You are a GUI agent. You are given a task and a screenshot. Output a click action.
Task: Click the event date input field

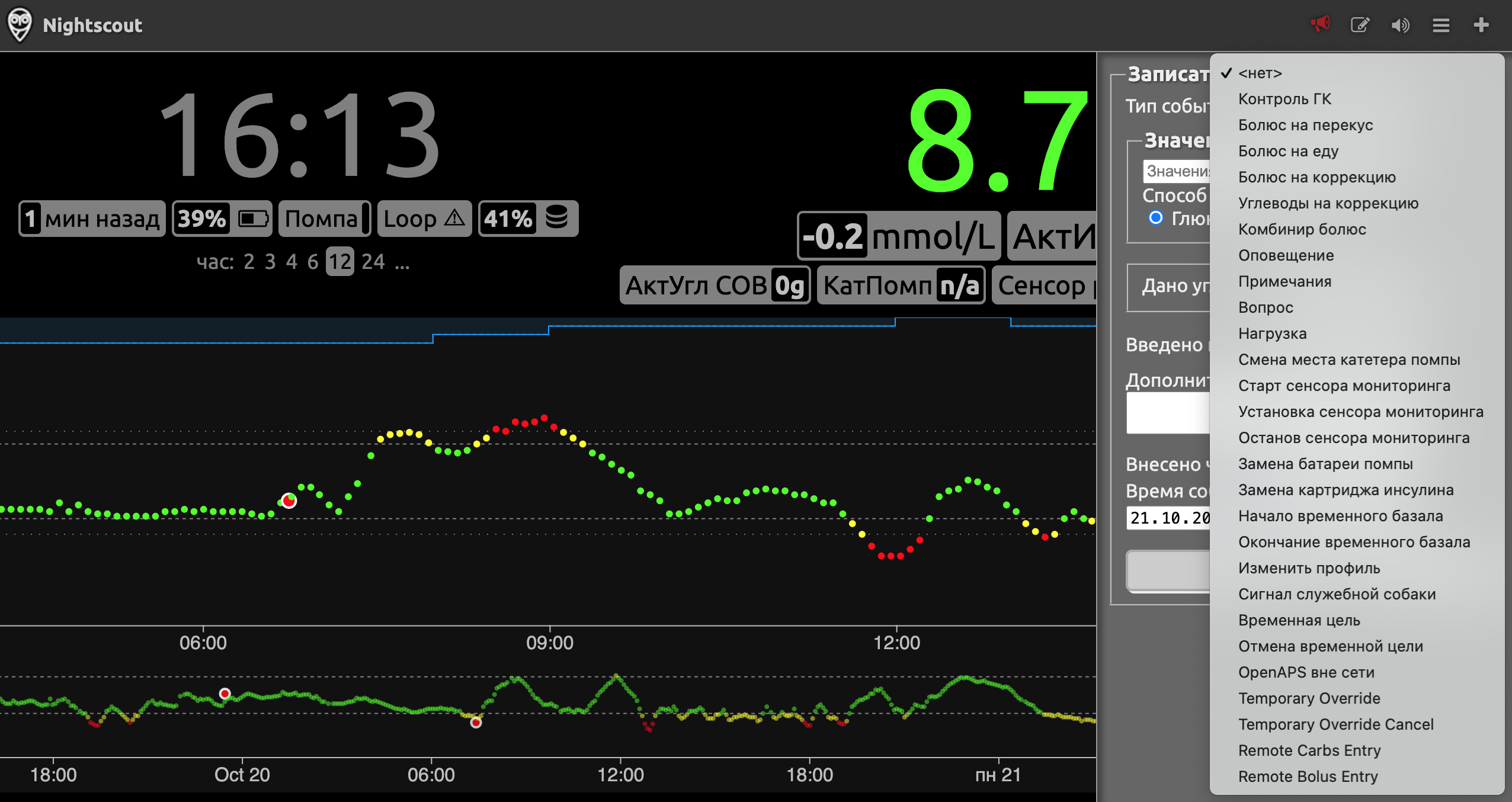1168,518
